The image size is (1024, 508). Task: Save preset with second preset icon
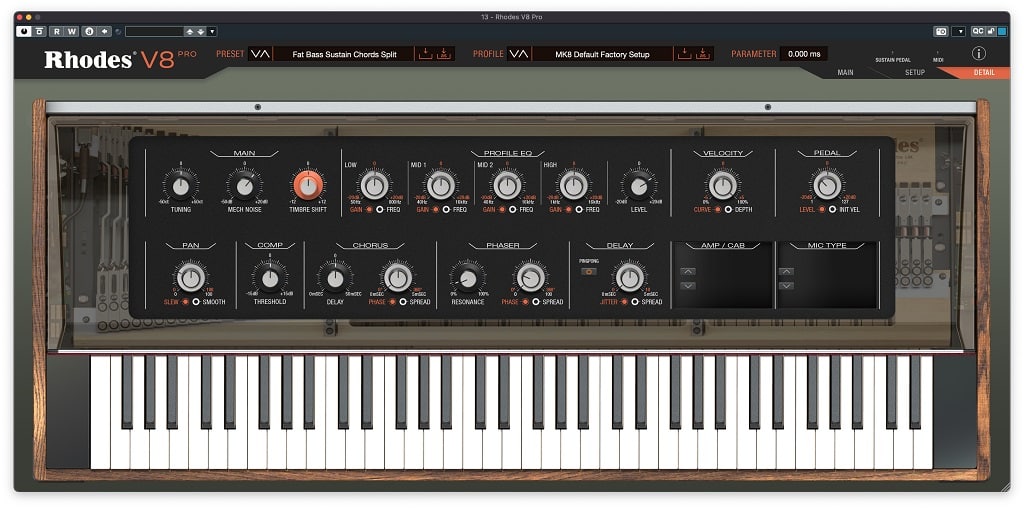tap(443, 54)
